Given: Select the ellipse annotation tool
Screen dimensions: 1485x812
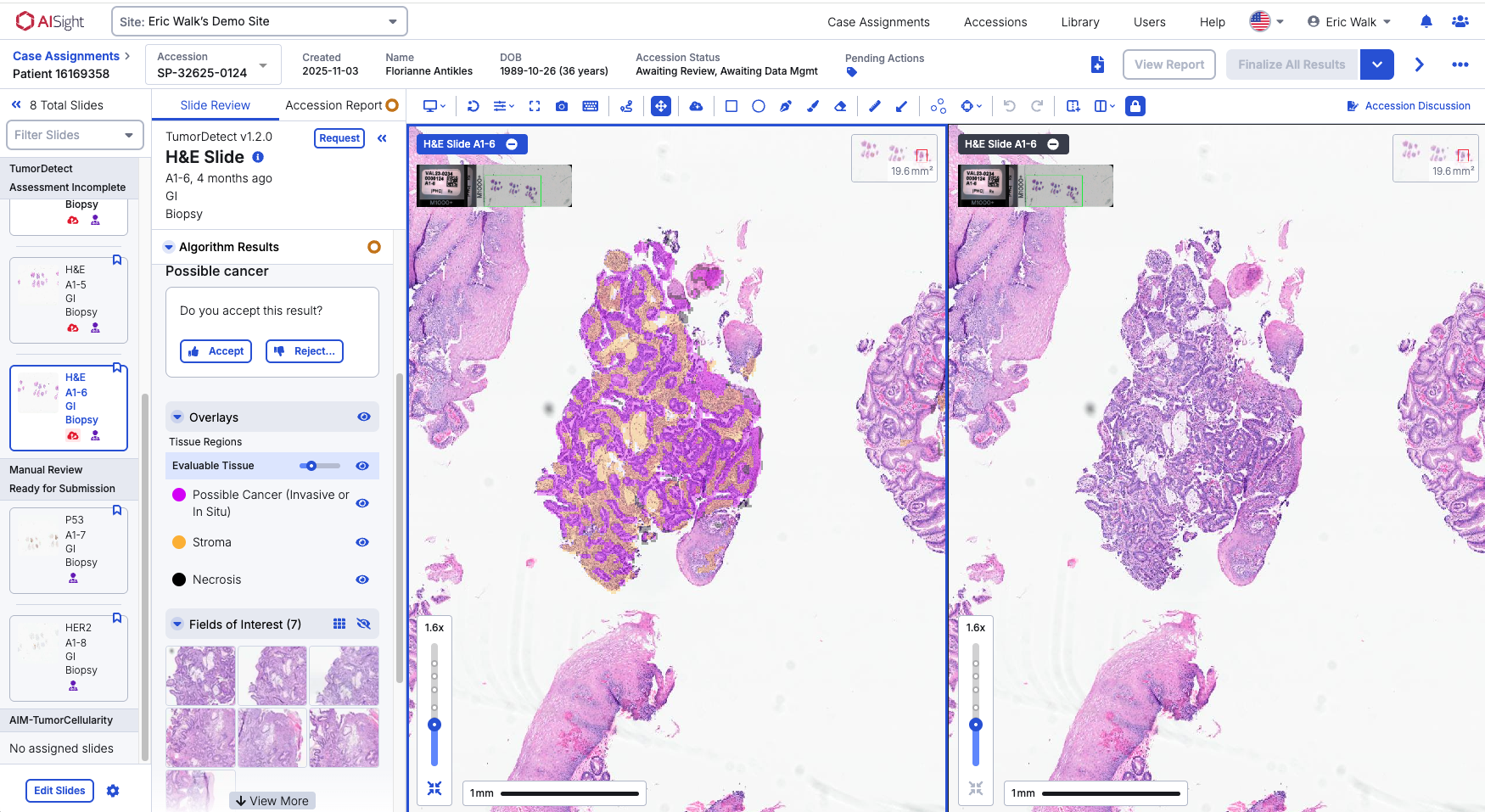Looking at the screenshot, I should [758, 106].
